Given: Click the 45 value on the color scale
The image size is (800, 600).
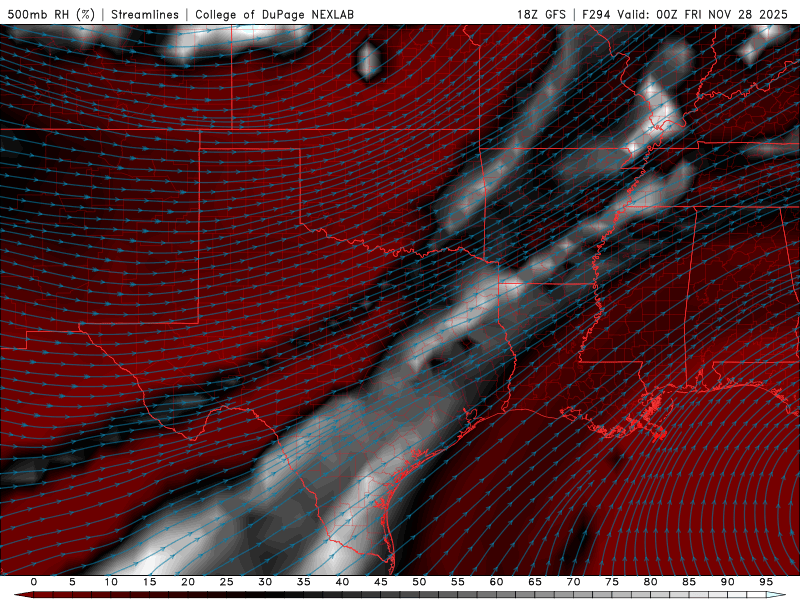Looking at the screenshot, I should (x=381, y=582).
